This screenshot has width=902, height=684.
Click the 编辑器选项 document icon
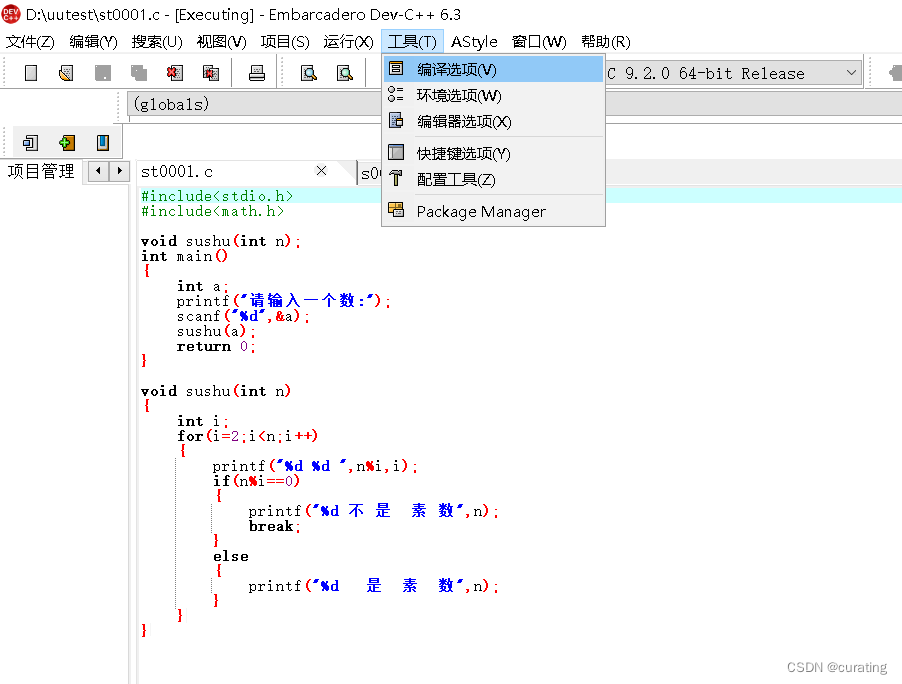(x=396, y=120)
